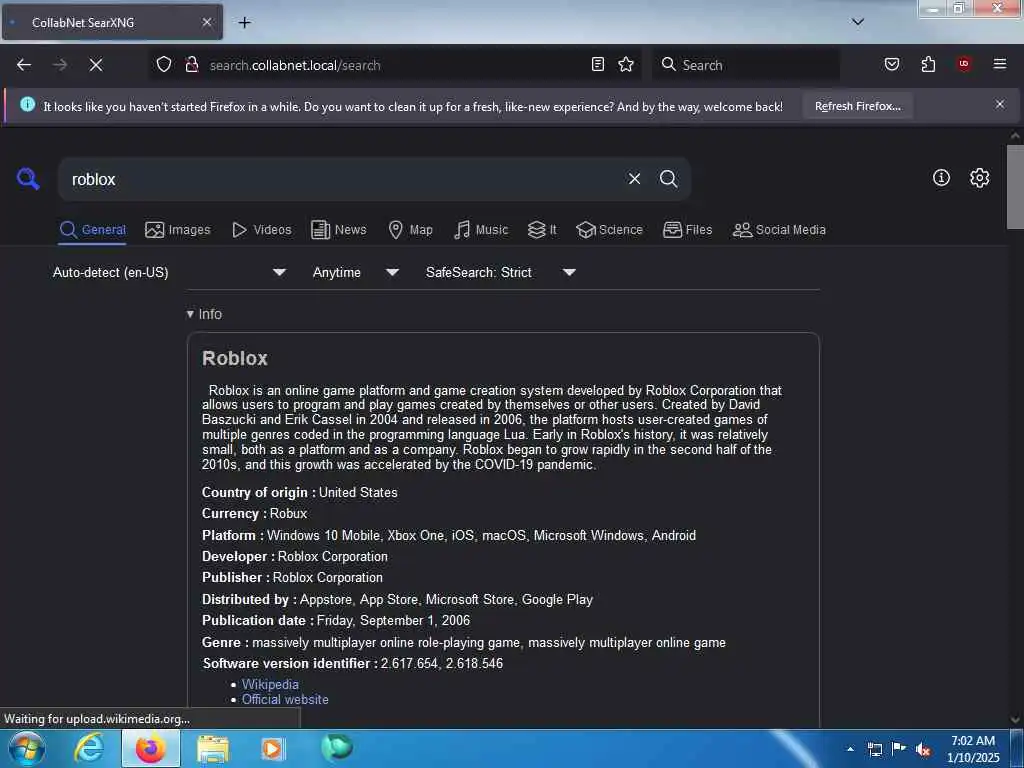This screenshot has height=768, width=1024.
Task: Click the Currency : Robux line
Action: click(x=254, y=513)
